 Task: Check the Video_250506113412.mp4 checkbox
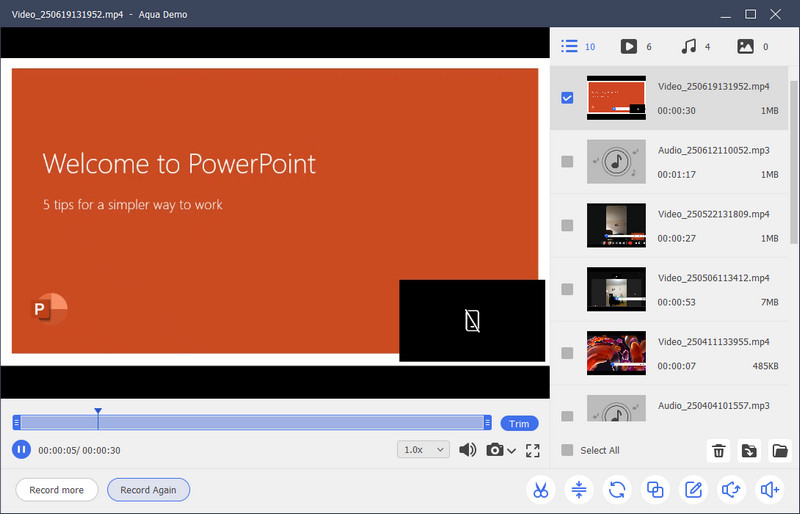coord(567,289)
